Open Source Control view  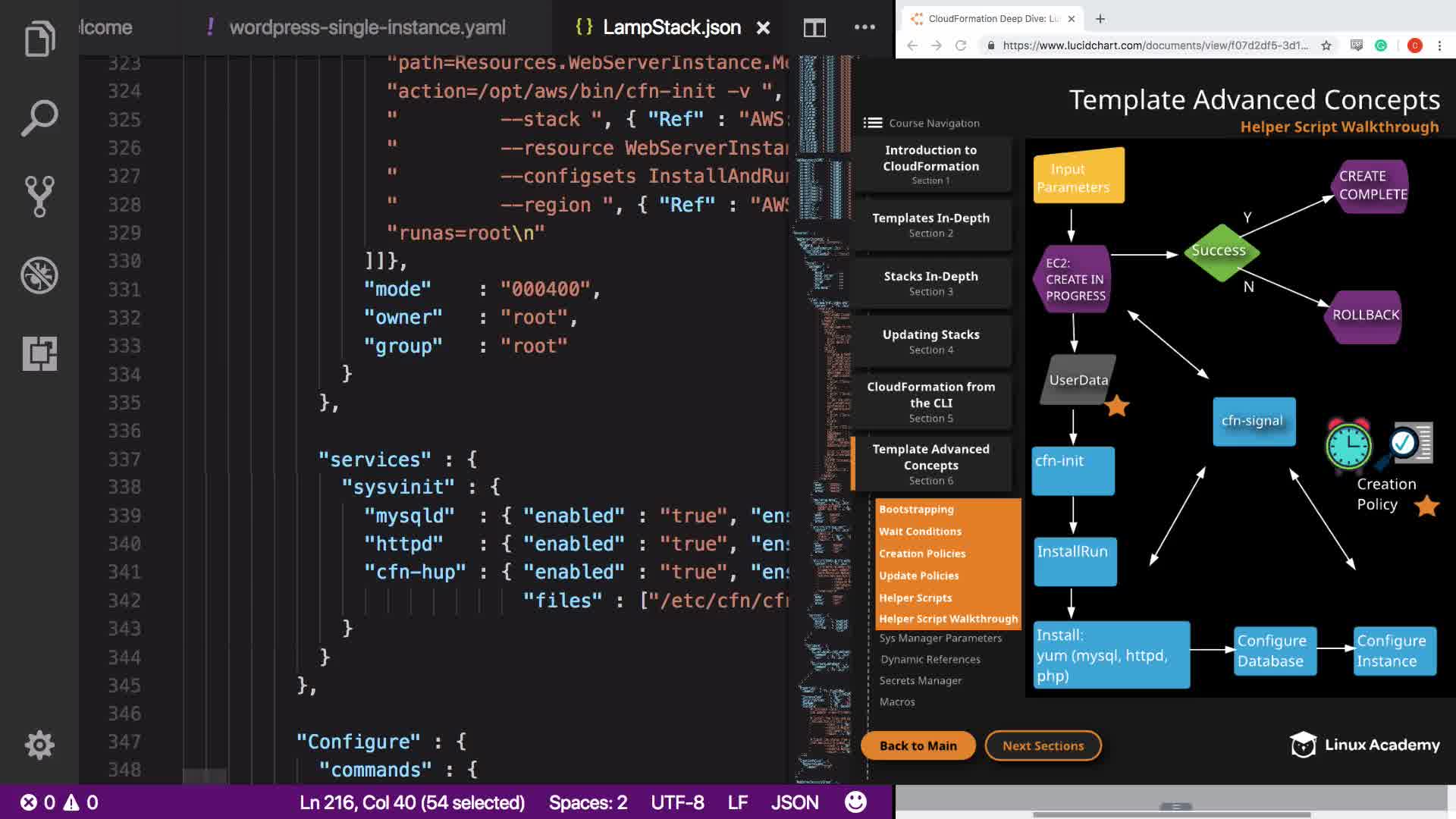[39, 196]
